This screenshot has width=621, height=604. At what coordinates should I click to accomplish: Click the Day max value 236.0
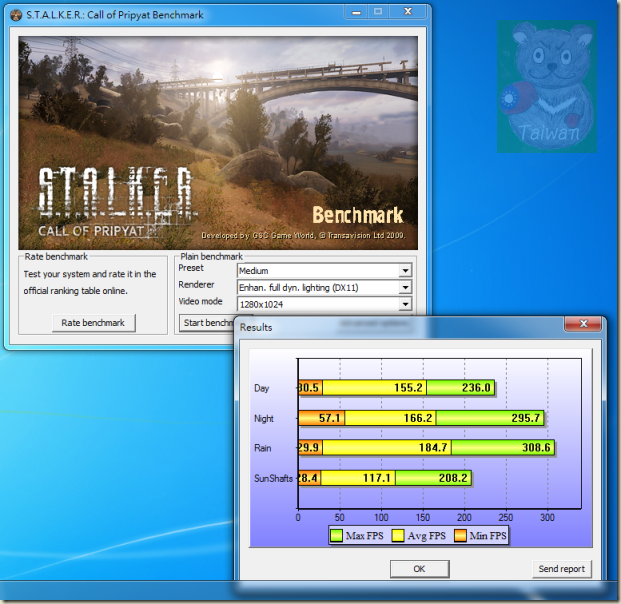[x=476, y=388]
